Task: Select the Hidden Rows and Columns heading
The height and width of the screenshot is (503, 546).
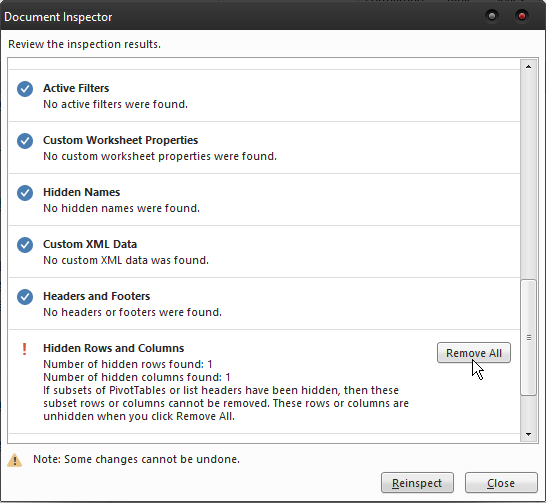Action: [114, 348]
